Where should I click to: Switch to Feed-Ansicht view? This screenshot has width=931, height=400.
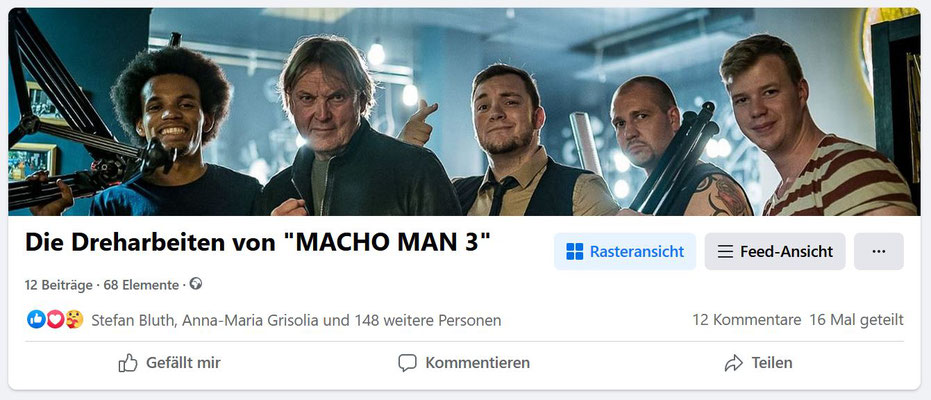(775, 252)
